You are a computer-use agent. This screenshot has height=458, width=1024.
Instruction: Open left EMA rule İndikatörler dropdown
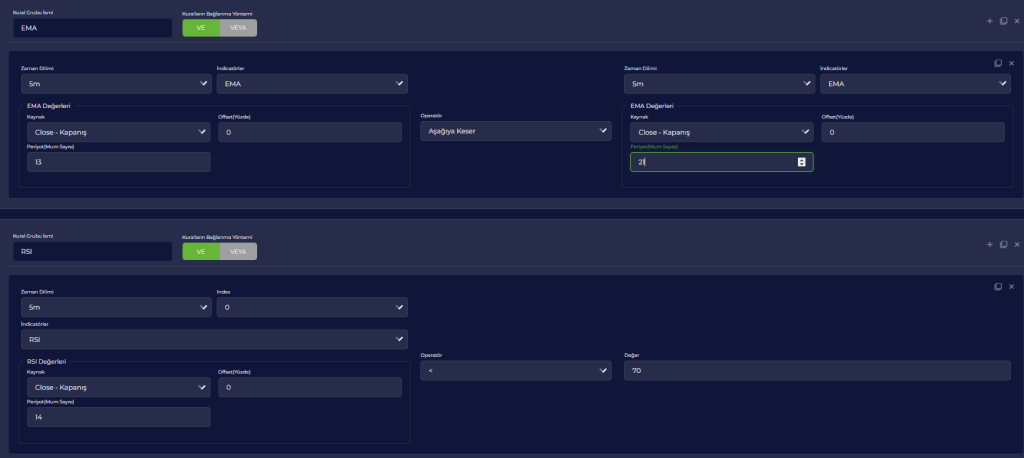click(312, 84)
